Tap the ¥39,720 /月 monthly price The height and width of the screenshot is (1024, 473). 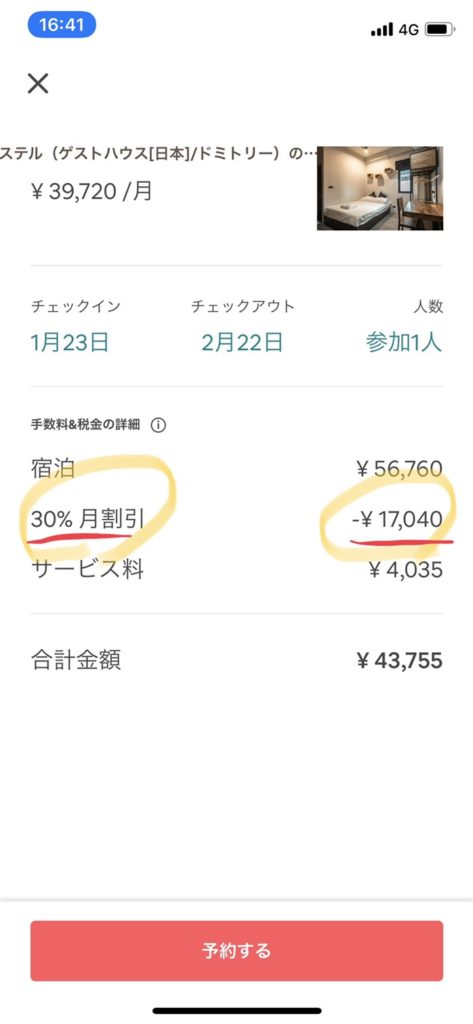point(91,192)
